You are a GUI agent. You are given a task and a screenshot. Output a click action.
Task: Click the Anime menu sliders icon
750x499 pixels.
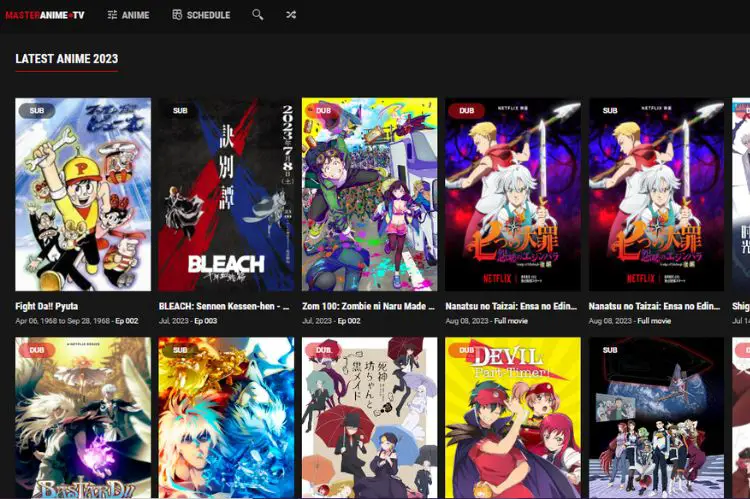(x=112, y=15)
